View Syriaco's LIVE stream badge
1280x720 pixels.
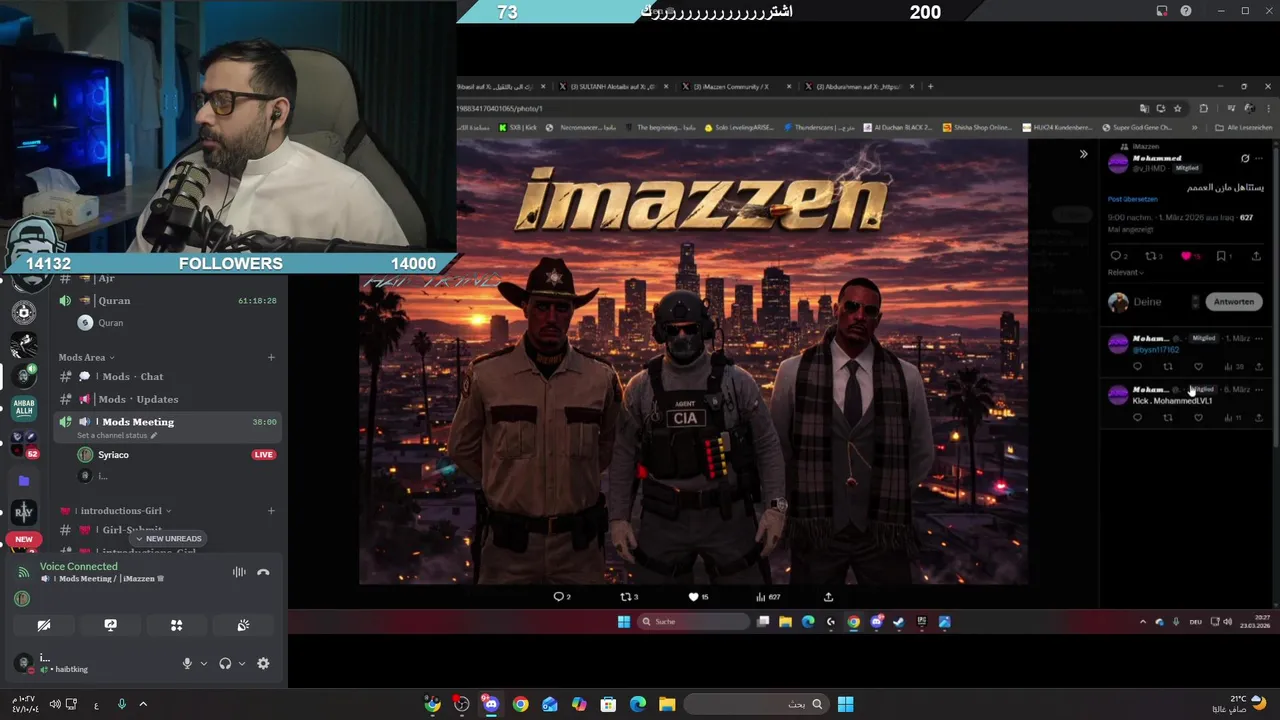click(x=263, y=455)
